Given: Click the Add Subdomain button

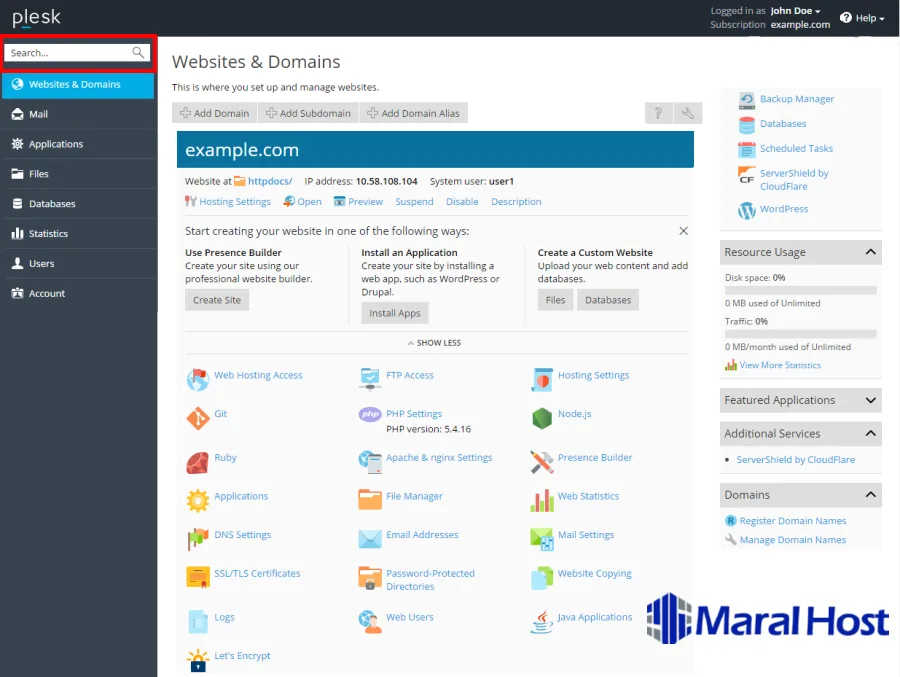Looking at the screenshot, I should (x=308, y=113).
